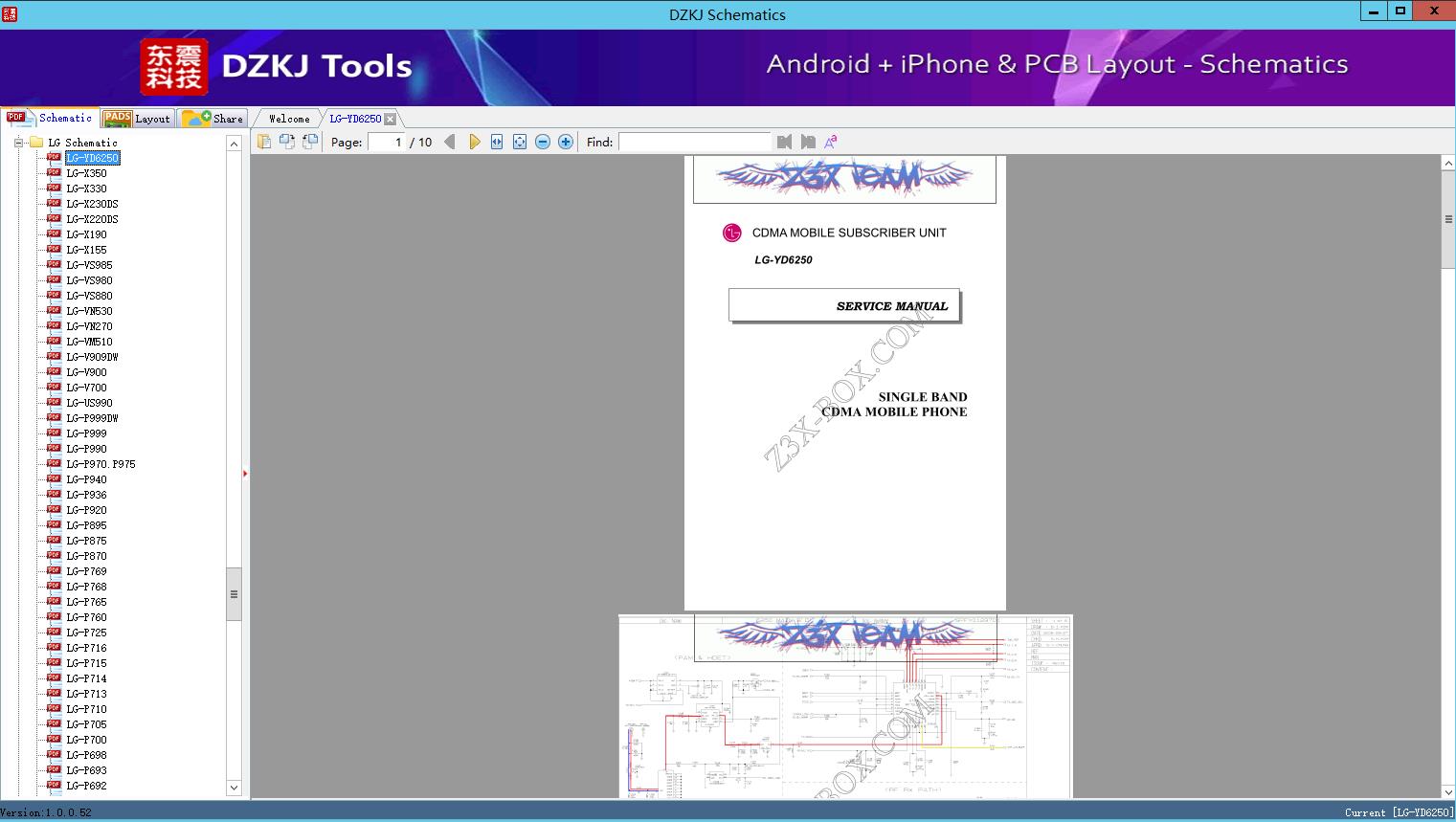Image resolution: width=1456 pixels, height=822 pixels.
Task: Open the LG-P970.P975 schematic
Action: click(x=101, y=464)
